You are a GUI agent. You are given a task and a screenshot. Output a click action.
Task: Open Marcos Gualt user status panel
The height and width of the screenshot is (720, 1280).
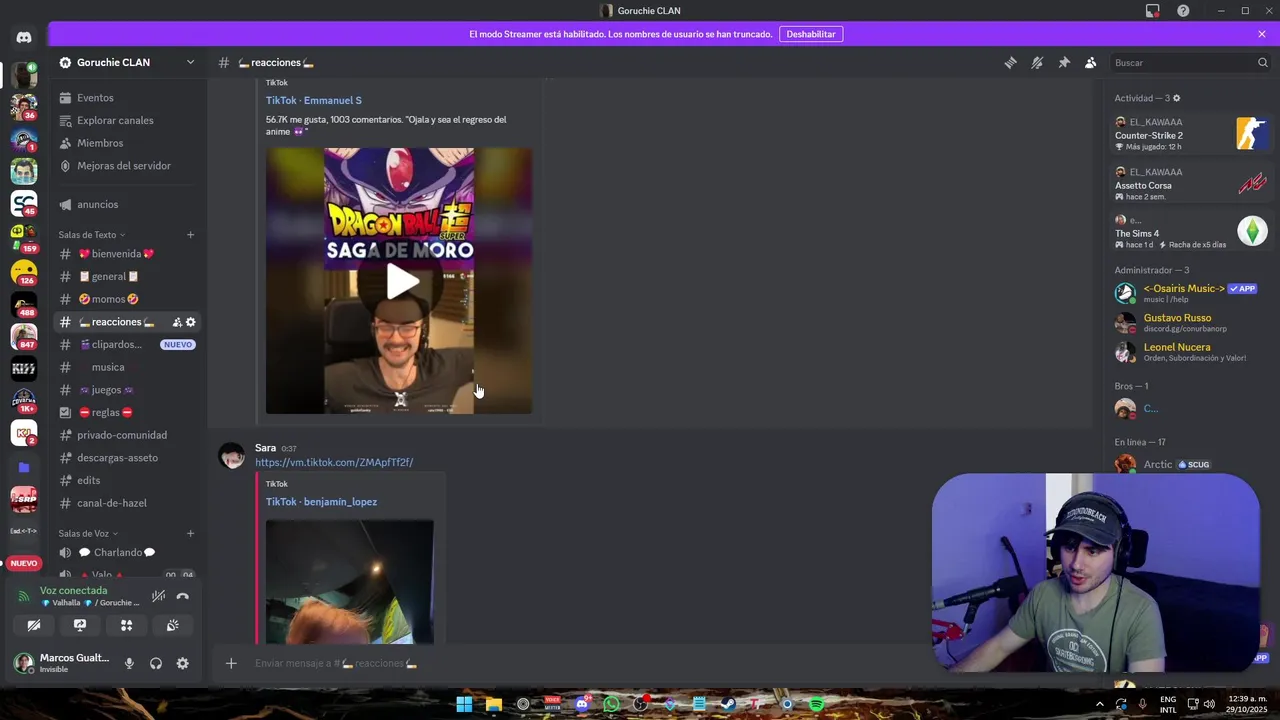pos(62,663)
